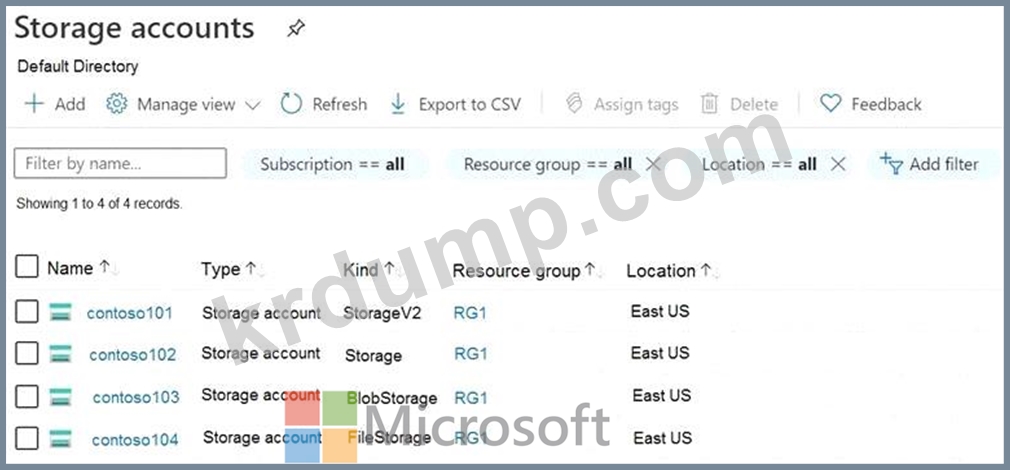Open the contoso103 storage account link
1010x470 pixels.
136,397
